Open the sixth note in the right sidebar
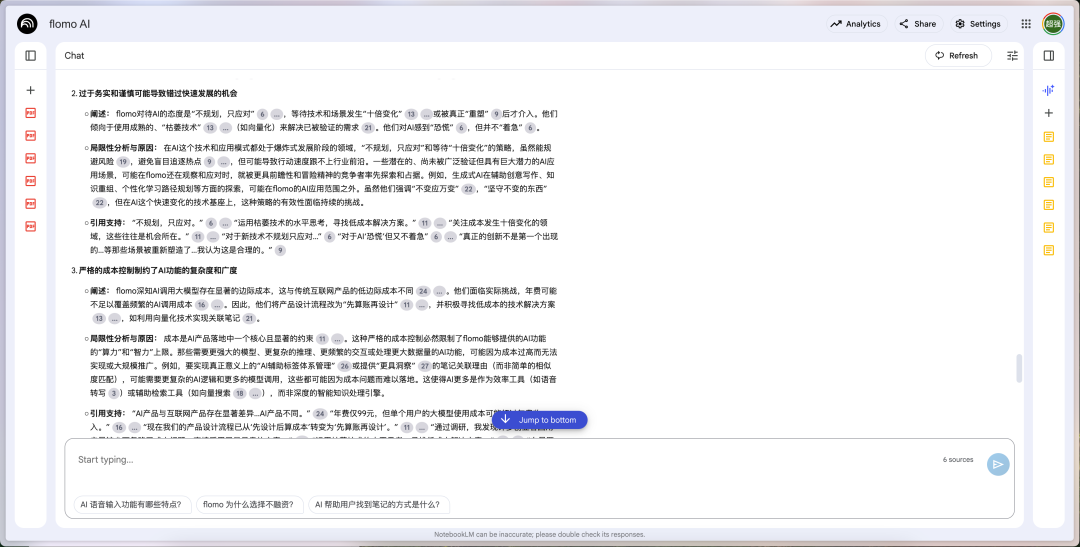This screenshot has width=1080, height=547. click(1048, 250)
